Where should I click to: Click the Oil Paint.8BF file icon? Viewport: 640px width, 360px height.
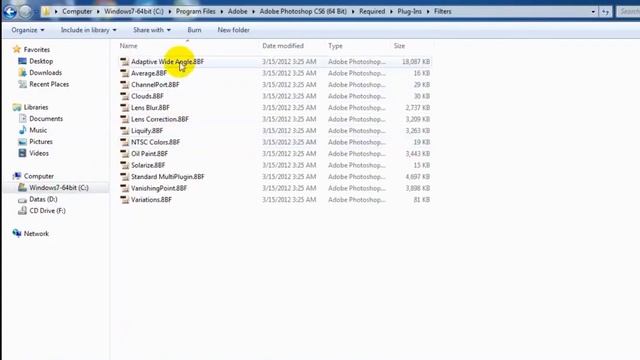click(124, 153)
